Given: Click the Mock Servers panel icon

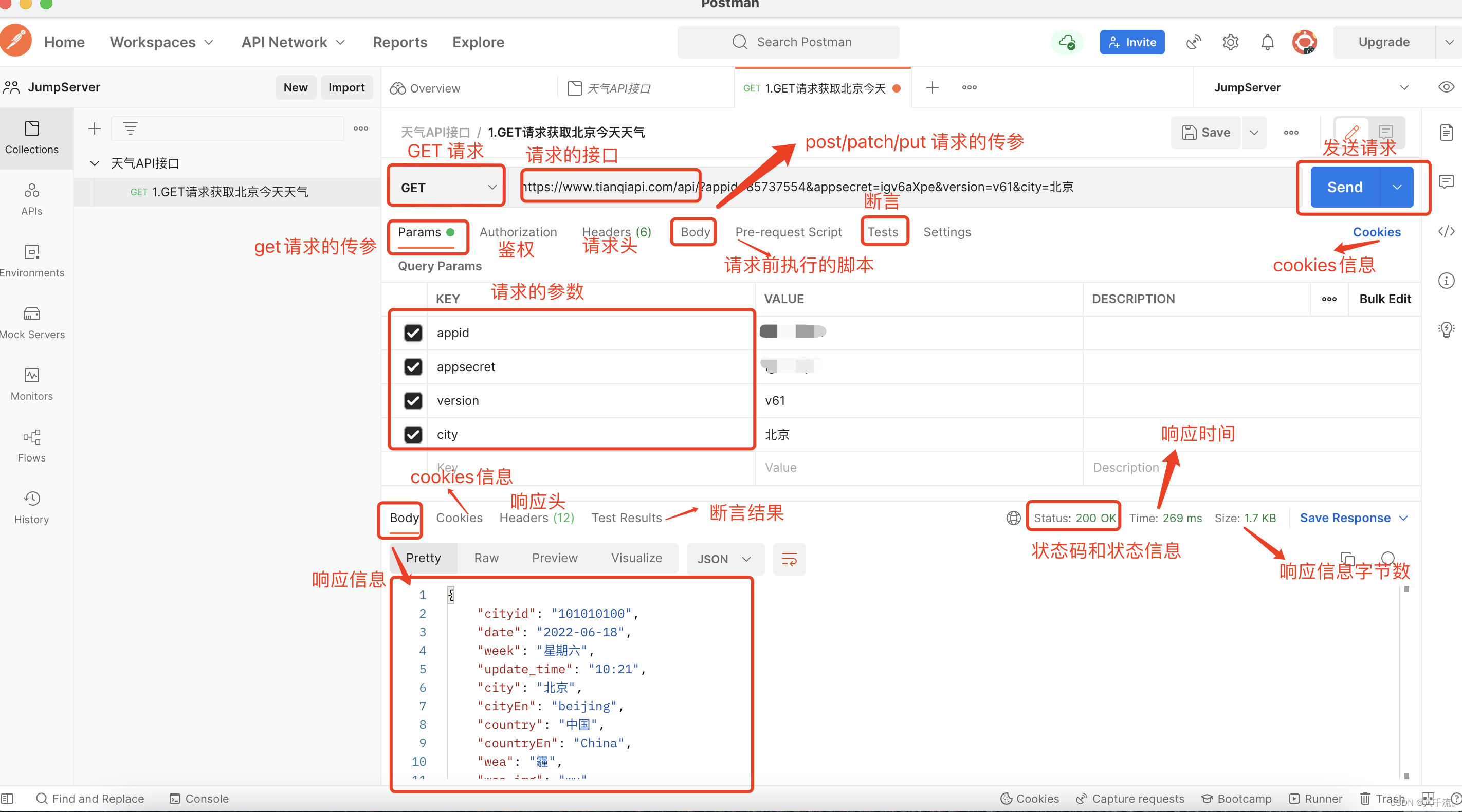Looking at the screenshot, I should pos(32,314).
